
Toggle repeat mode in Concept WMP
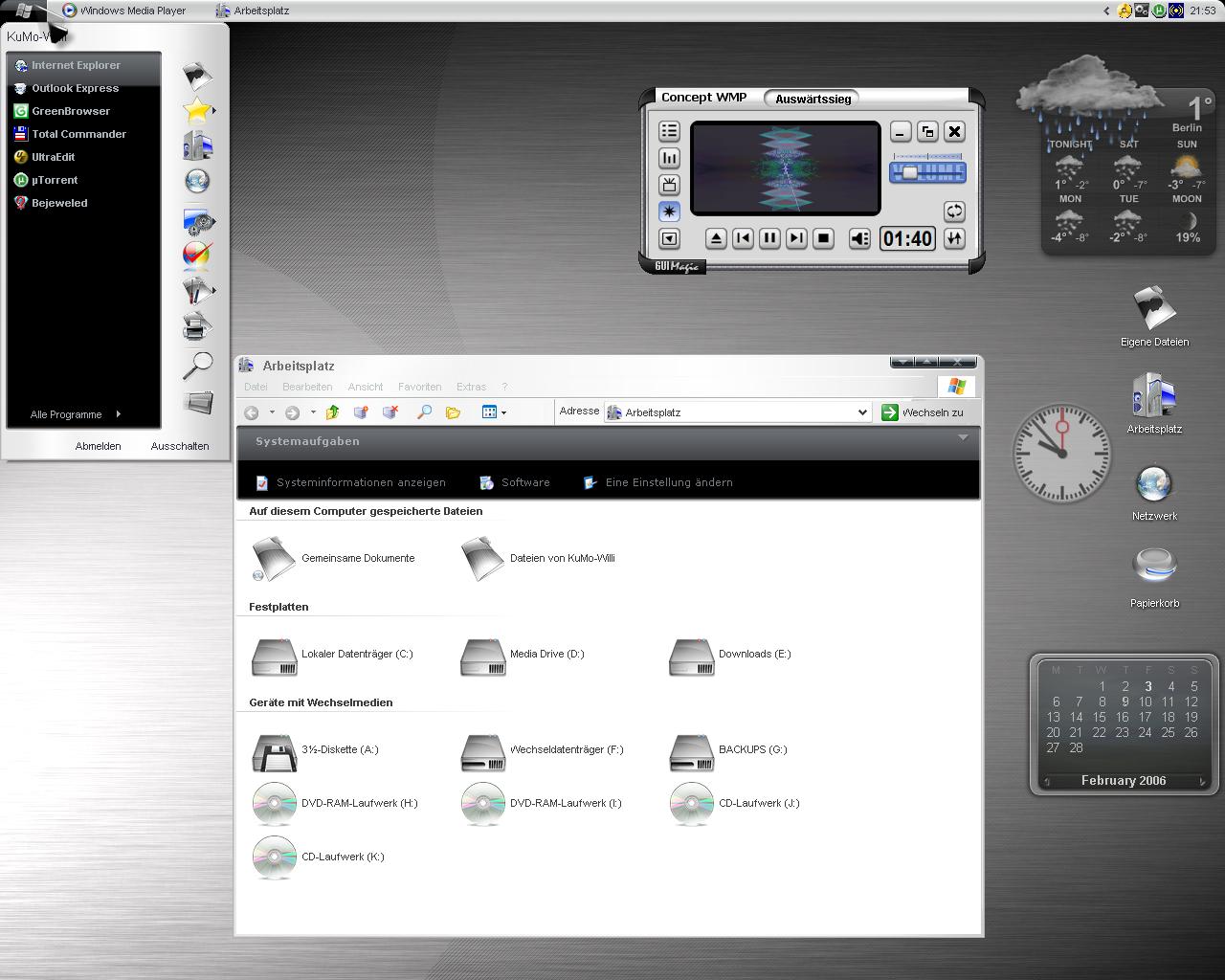[x=954, y=212]
